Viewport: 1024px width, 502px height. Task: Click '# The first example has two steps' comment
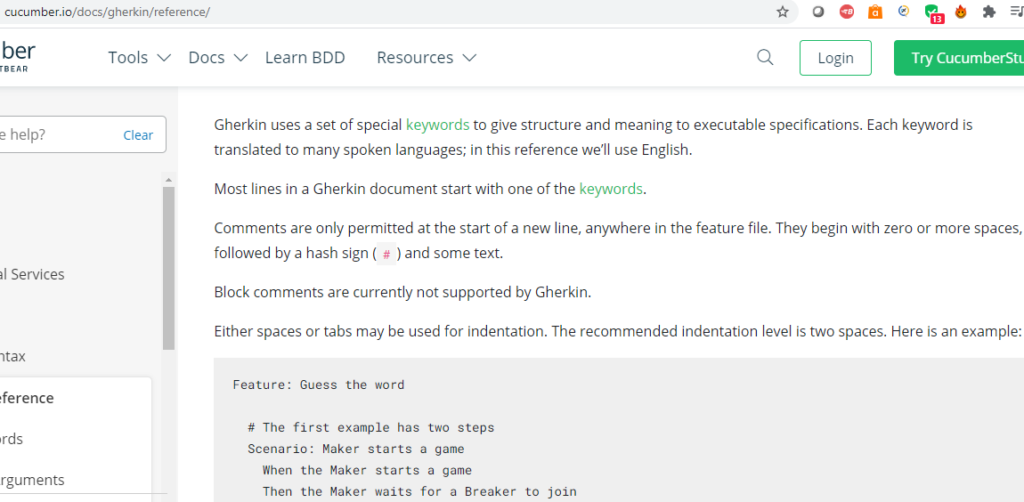click(x=371, y=428)
